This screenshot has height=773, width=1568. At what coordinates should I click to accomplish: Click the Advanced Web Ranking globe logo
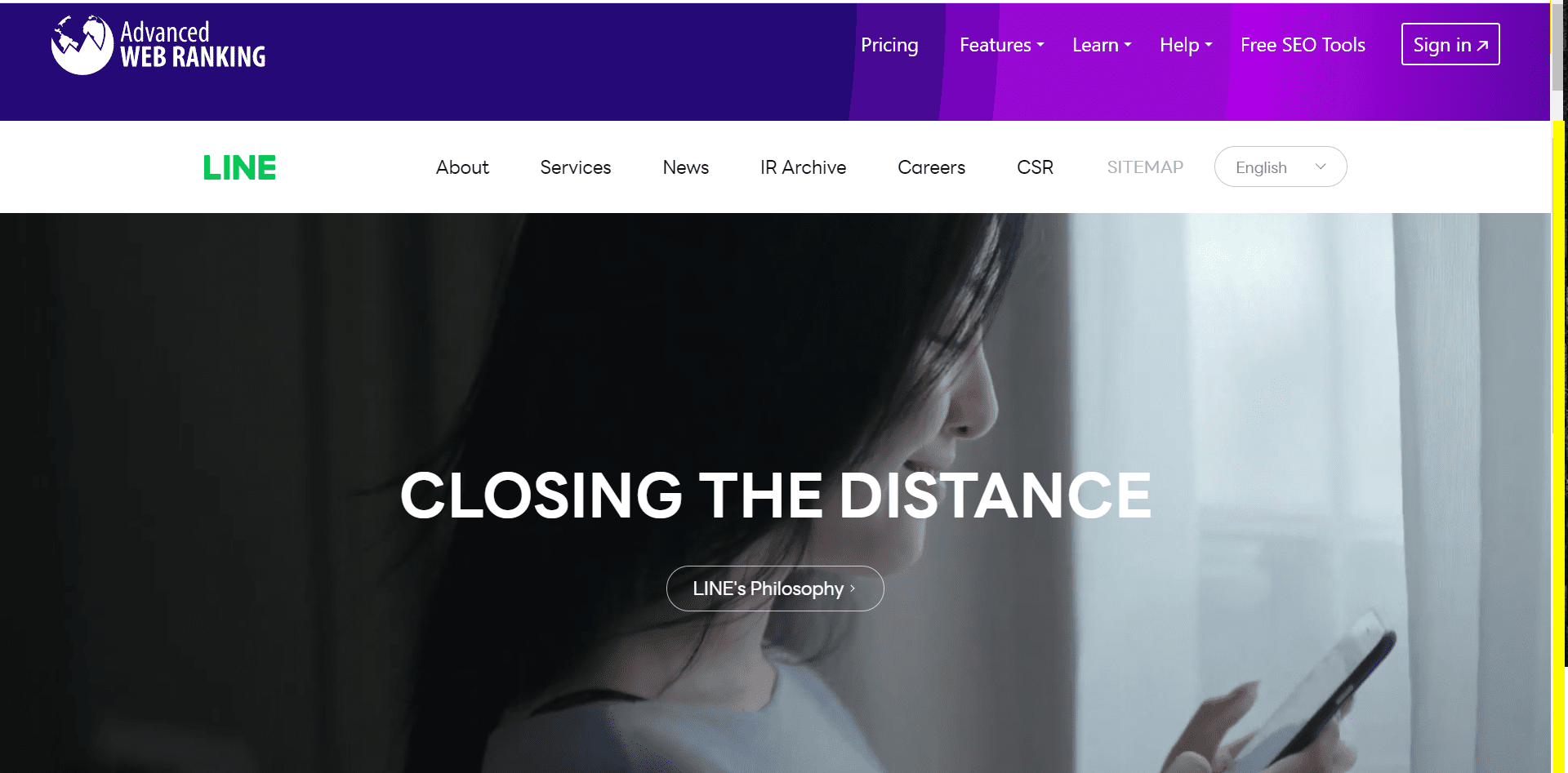coord(82,45)
